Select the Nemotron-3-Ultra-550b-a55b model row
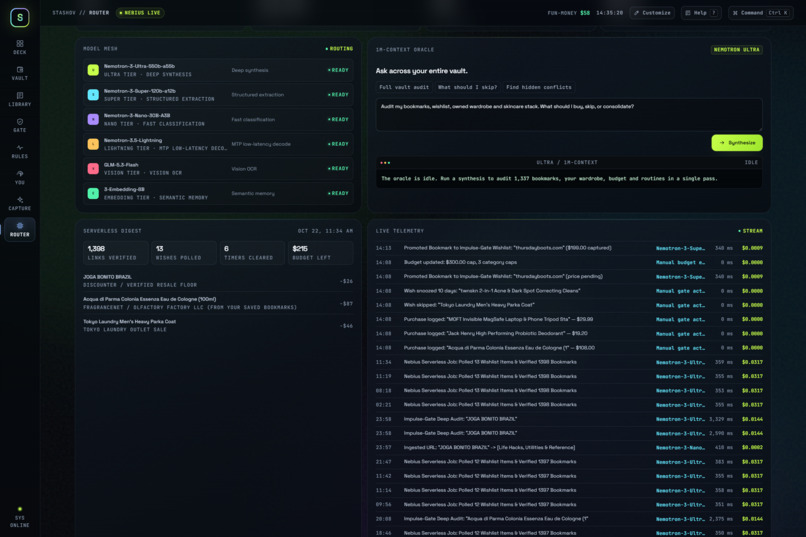 [218, 70]
